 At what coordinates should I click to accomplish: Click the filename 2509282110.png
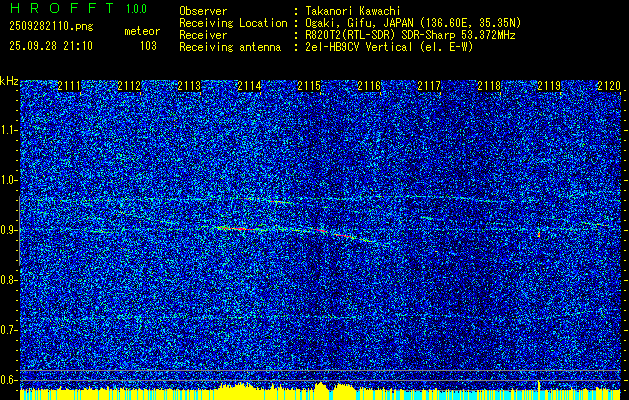[x=51, y=27]
